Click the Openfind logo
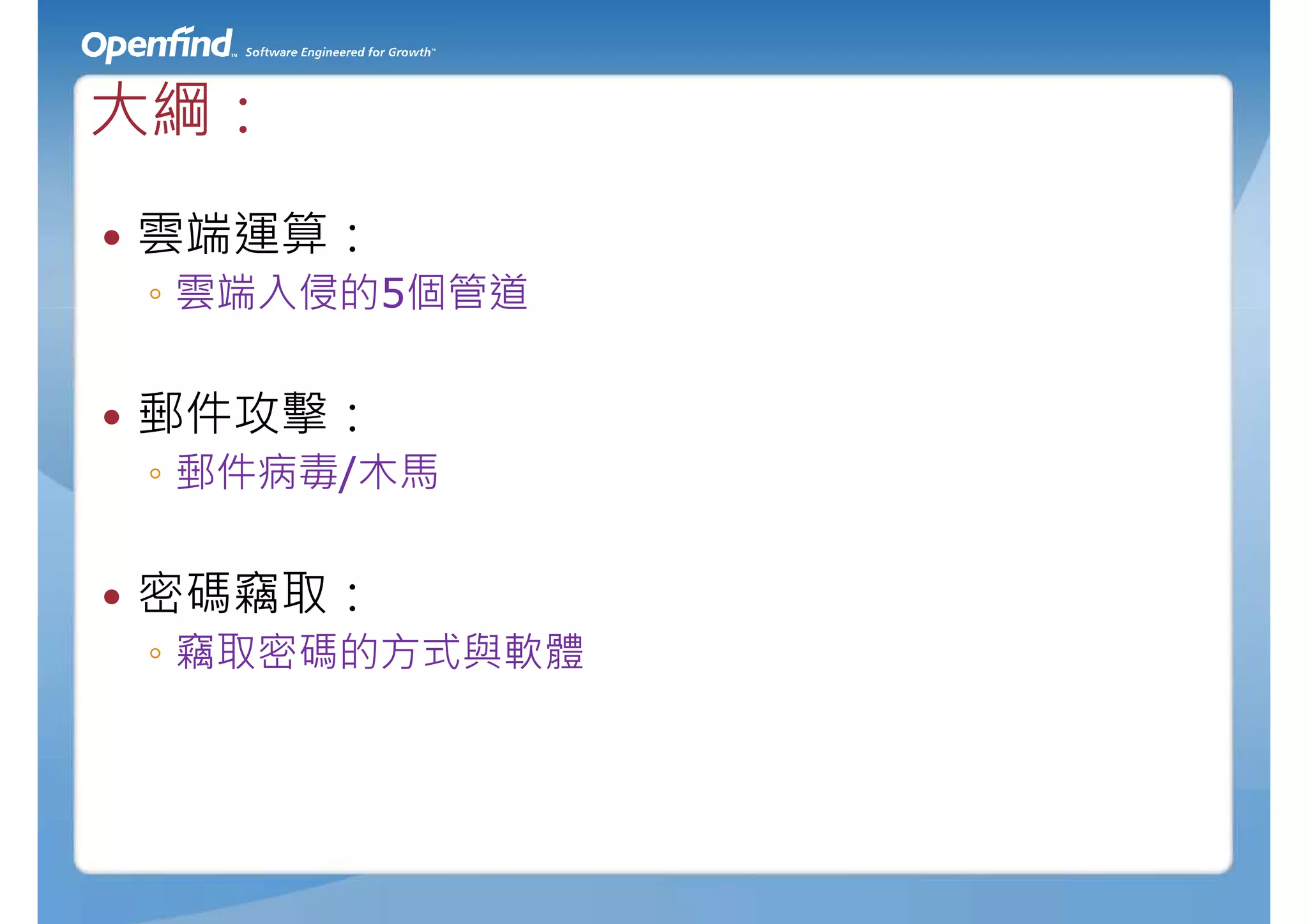This screenshot has width=1308, height=924. click(157, 44)
